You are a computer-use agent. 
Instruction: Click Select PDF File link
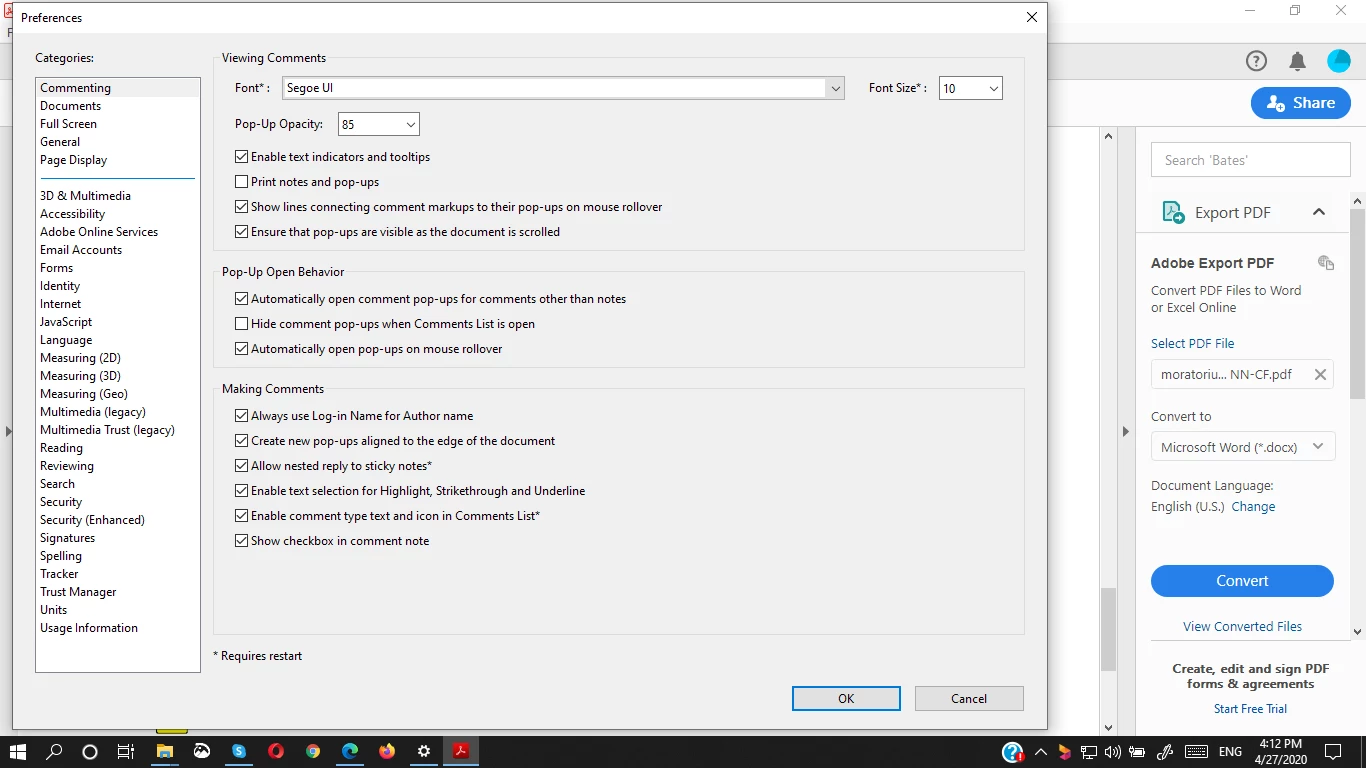(x=1192, y=343)
